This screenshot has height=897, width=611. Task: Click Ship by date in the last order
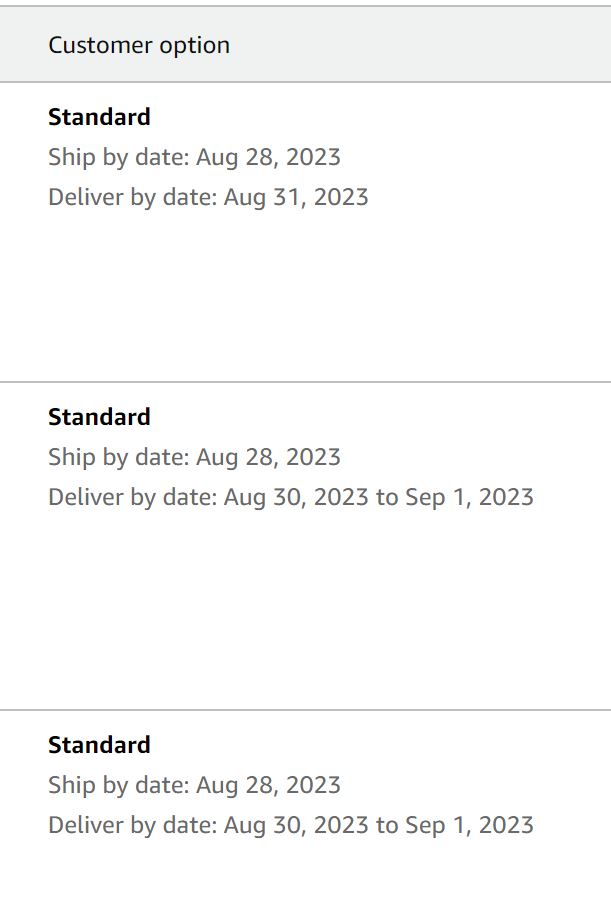click(x=195, y=785)
